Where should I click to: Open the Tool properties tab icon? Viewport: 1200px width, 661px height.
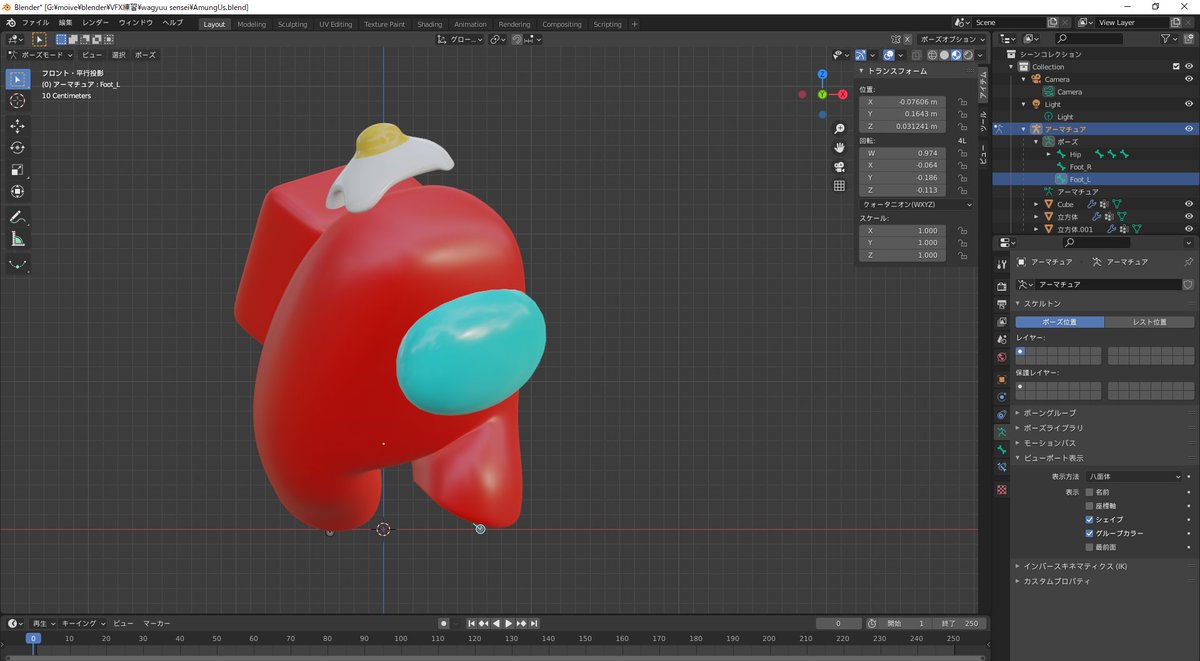tap(1002, 265)
